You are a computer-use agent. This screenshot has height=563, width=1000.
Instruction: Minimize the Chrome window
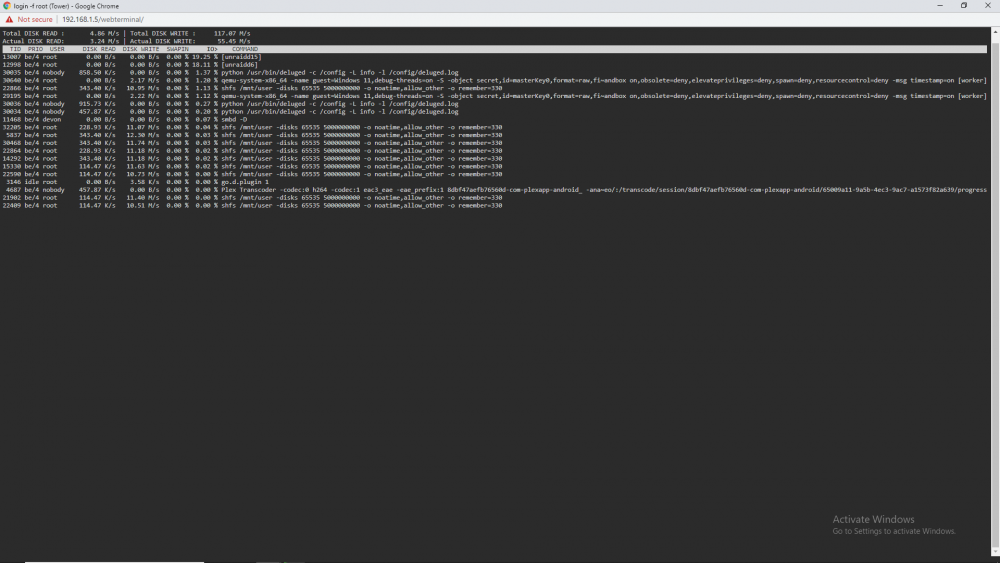939,6
